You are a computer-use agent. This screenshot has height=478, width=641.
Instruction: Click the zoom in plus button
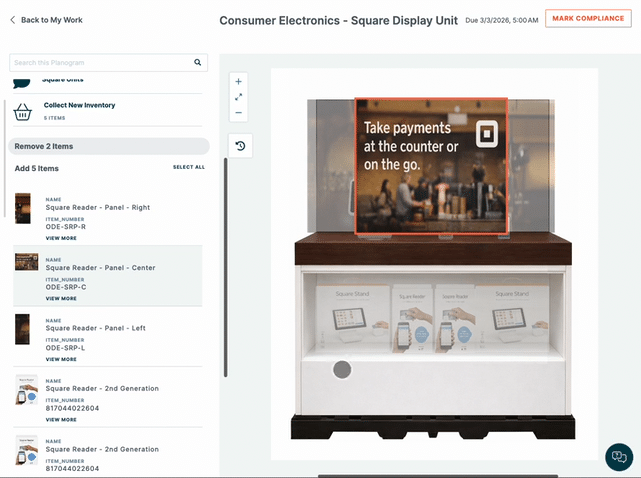point(239,81)
